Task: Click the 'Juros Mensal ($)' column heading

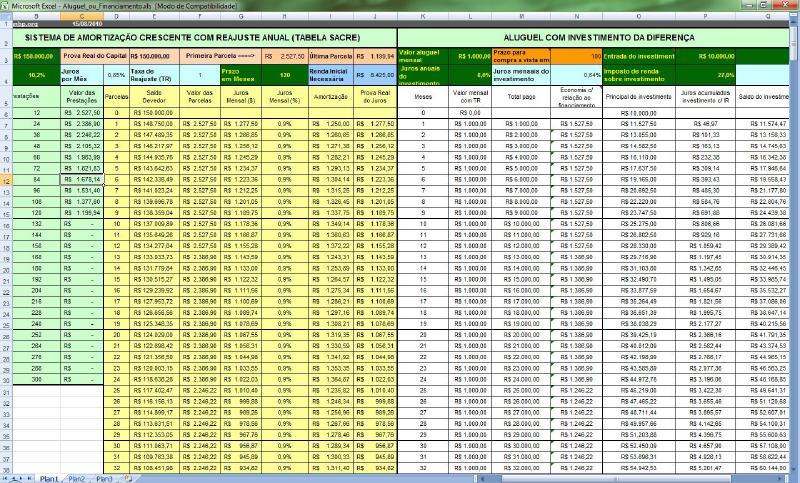Action: 241,96
